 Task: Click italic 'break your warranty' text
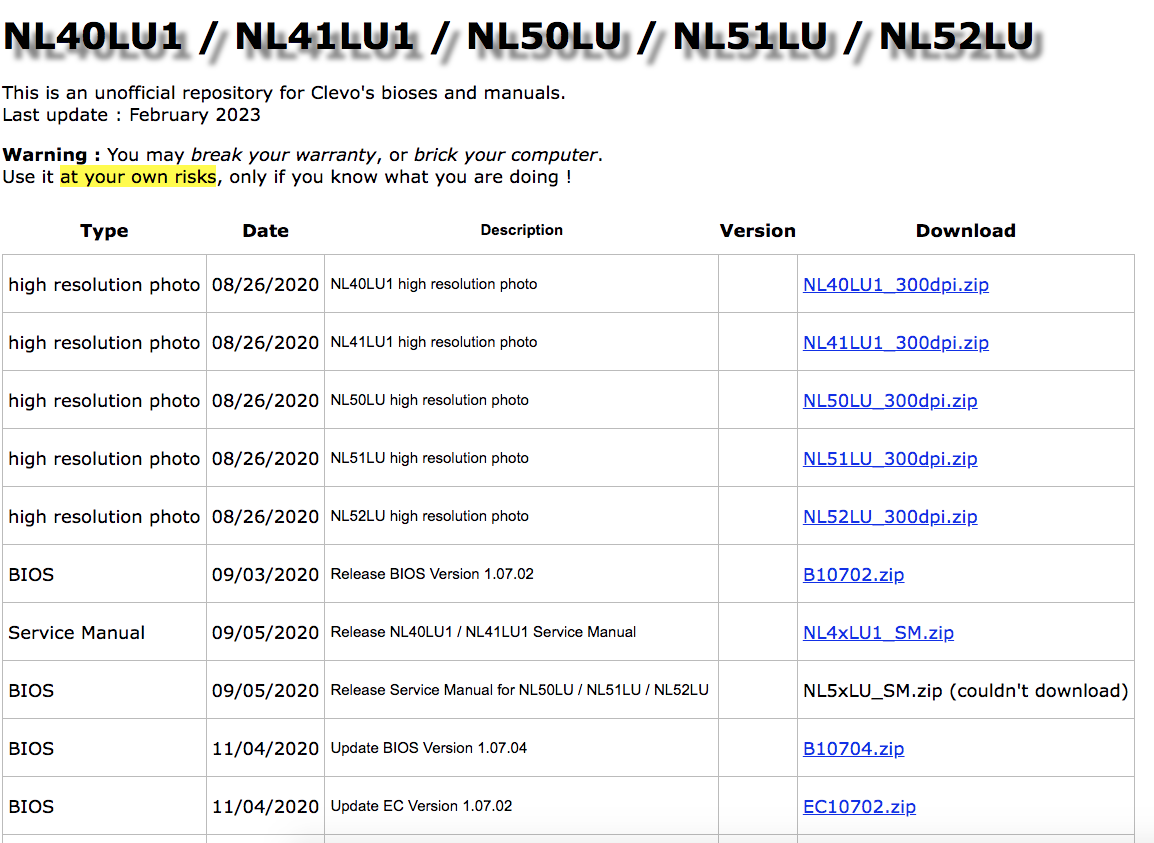pos(283,155)
